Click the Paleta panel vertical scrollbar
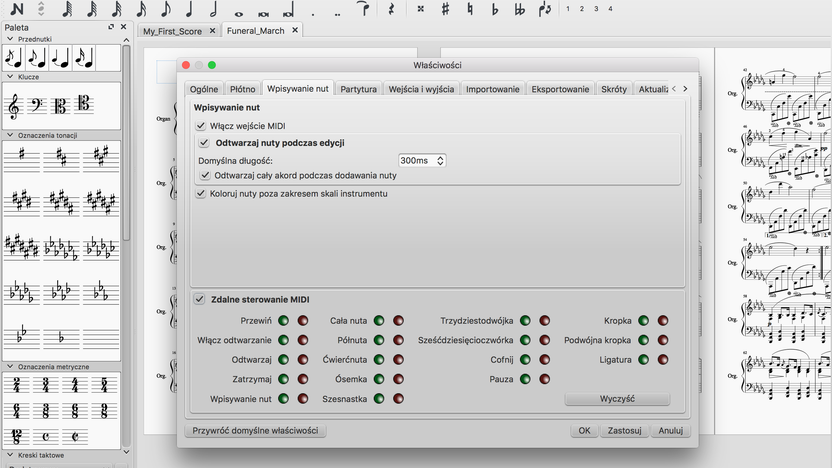The height and width of the screenshot is (468, 832). point(126,143)
